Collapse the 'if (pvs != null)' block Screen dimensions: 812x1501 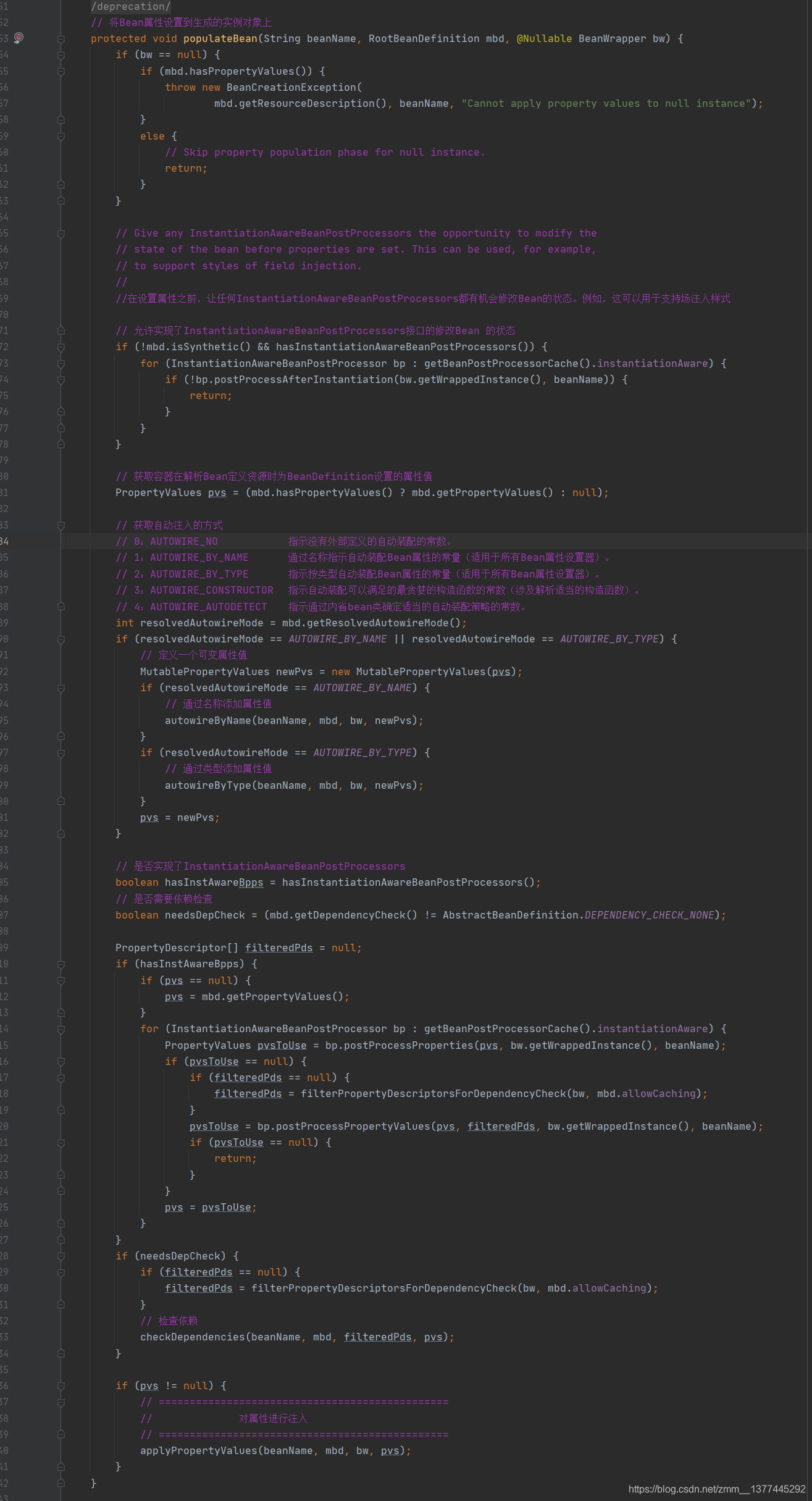click(x=61, y=1386)
